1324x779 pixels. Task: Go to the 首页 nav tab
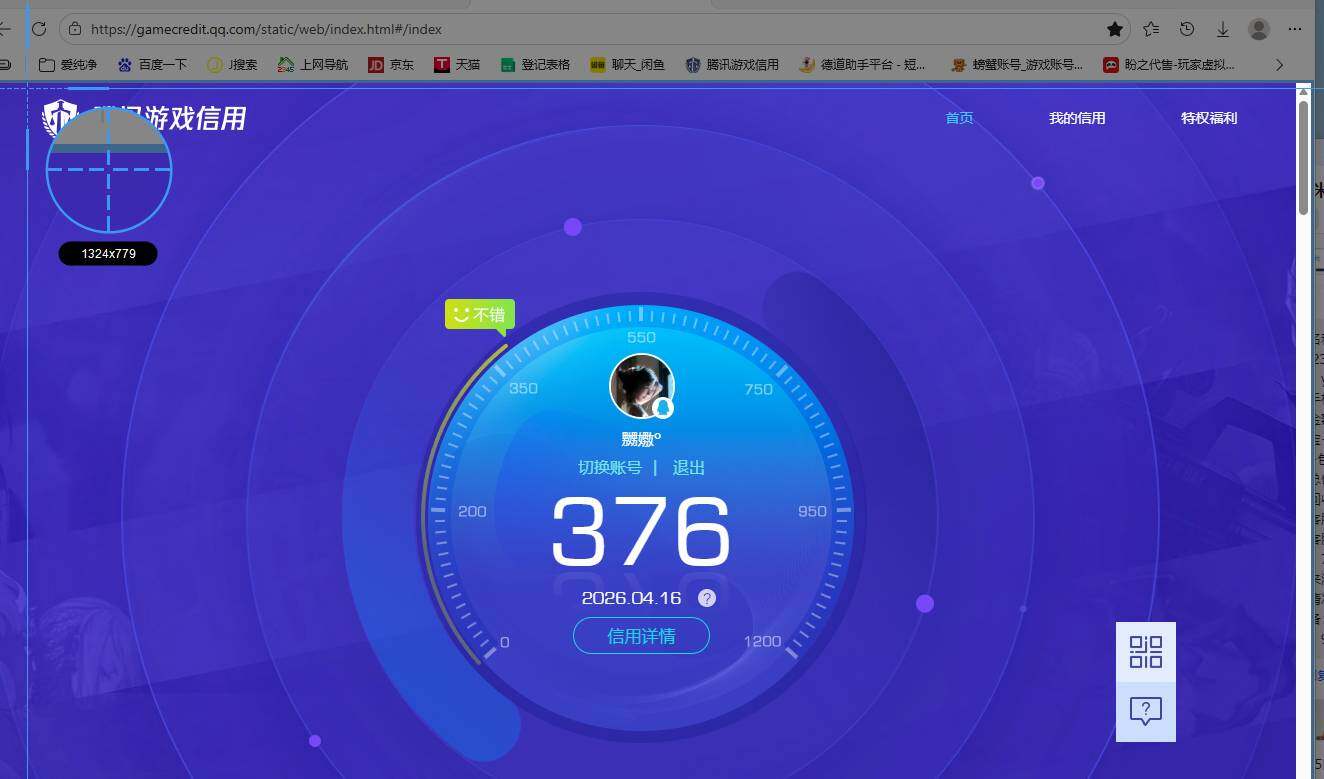959,118
